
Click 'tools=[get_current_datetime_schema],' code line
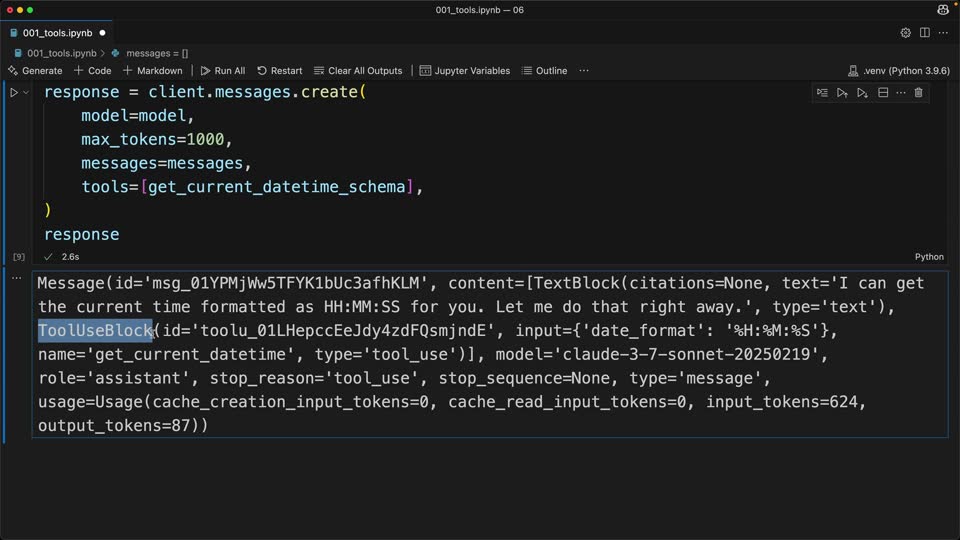[252, 187]
